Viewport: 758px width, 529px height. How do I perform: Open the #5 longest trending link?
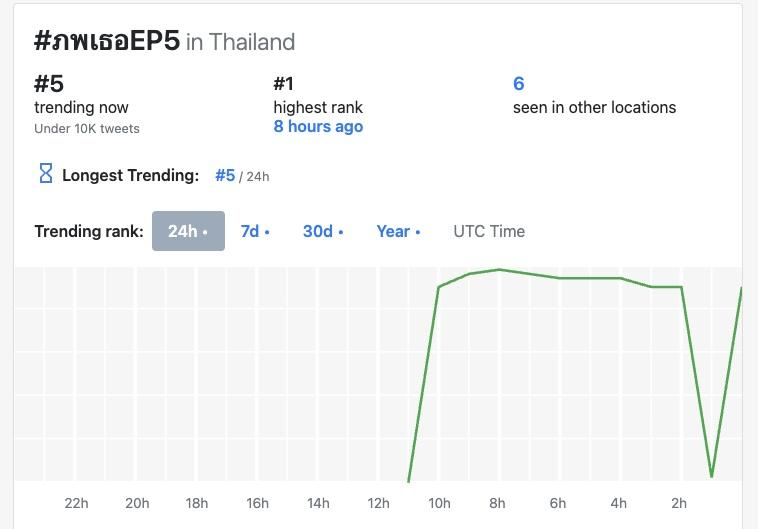(225, 175)
